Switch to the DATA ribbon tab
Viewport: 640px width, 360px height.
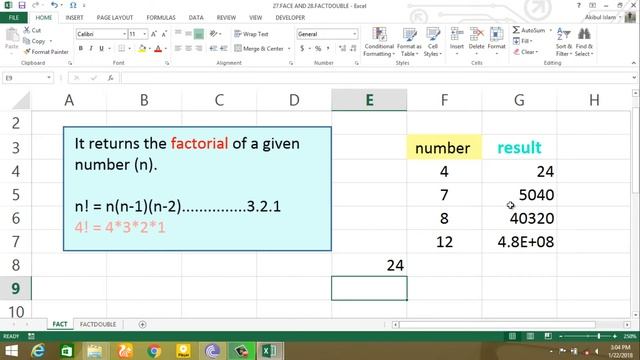[x=196, y=18]
